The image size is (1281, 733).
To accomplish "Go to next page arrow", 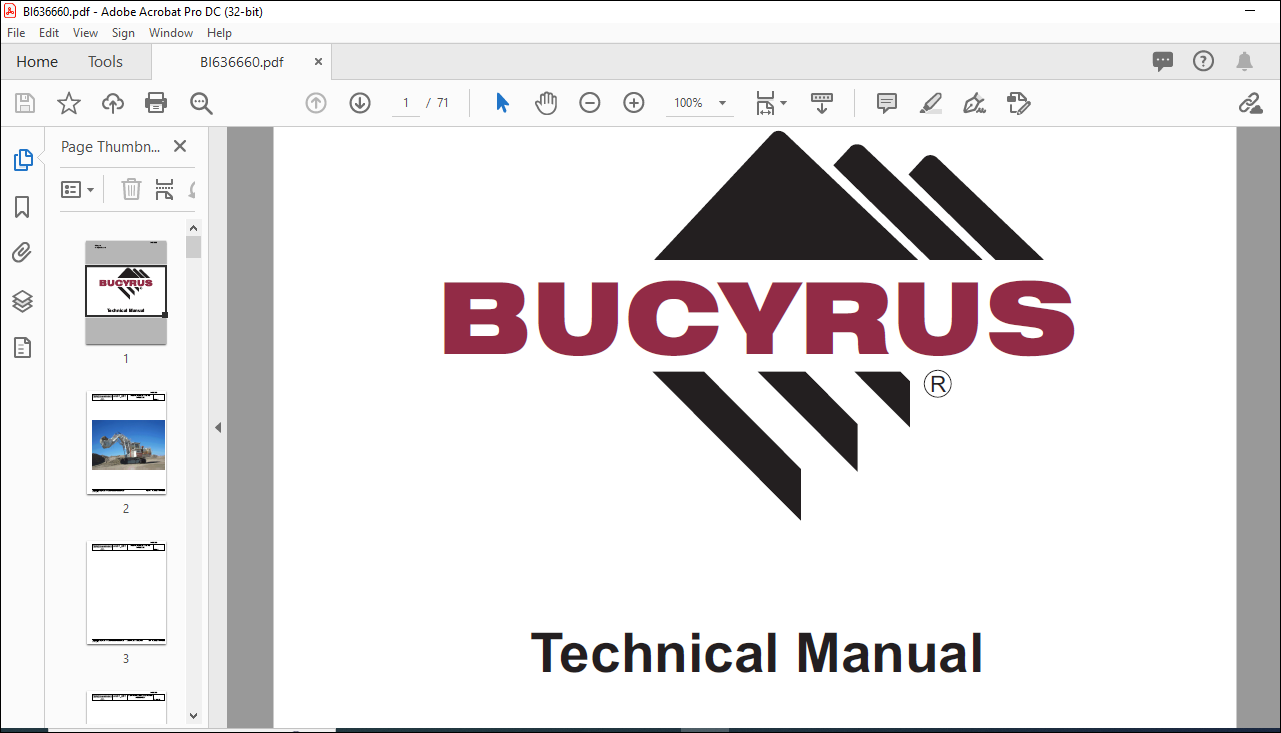I will (360, 103).
